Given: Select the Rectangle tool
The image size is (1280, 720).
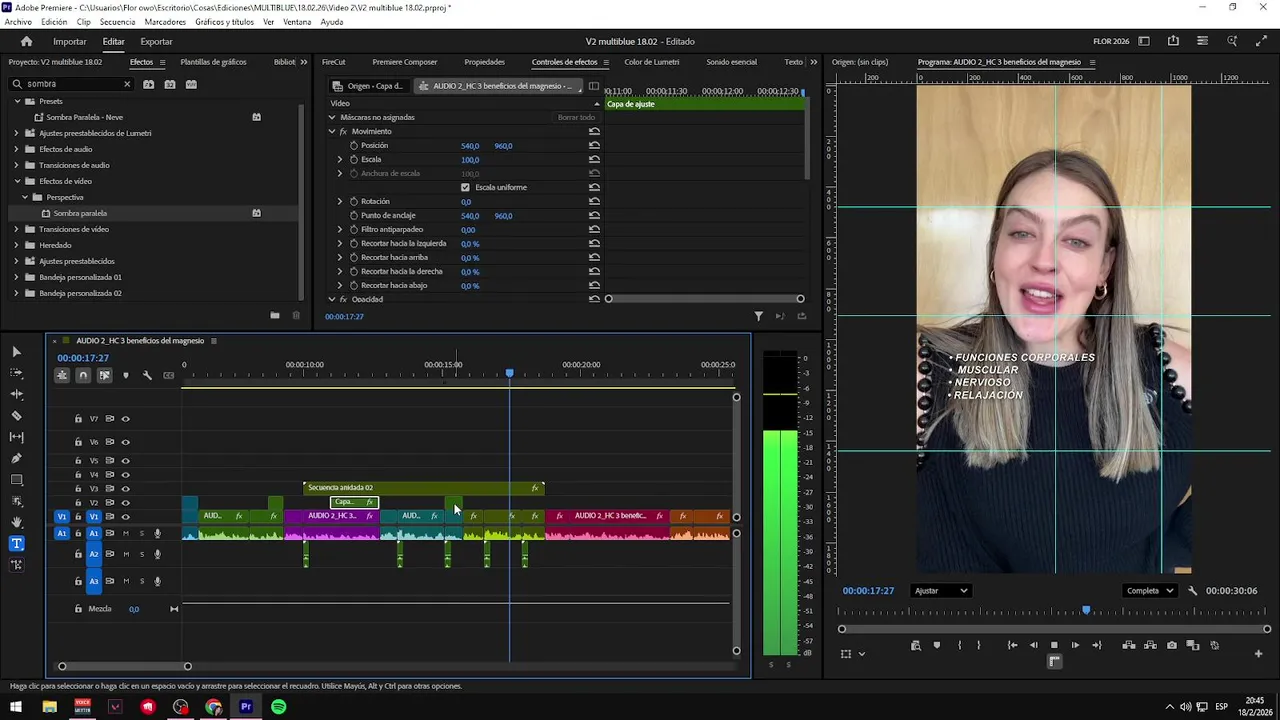Looking at the screenshot, I should click(x=16, y=480).
